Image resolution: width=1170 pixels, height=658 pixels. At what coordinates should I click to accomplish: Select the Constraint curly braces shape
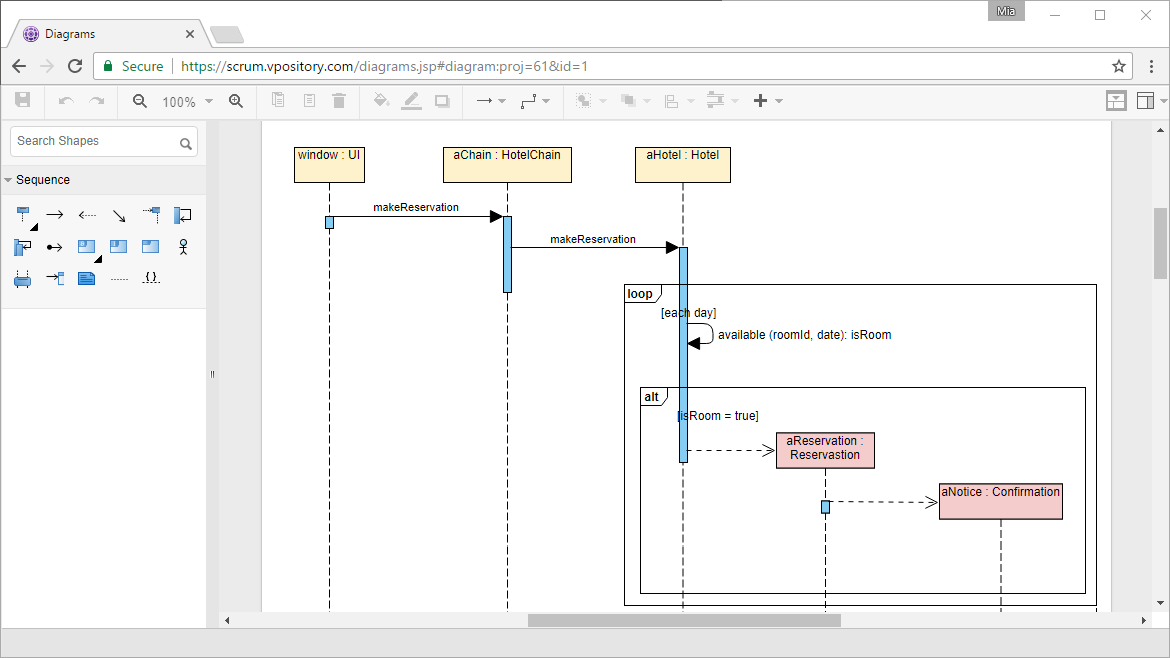tap(151, 278)
